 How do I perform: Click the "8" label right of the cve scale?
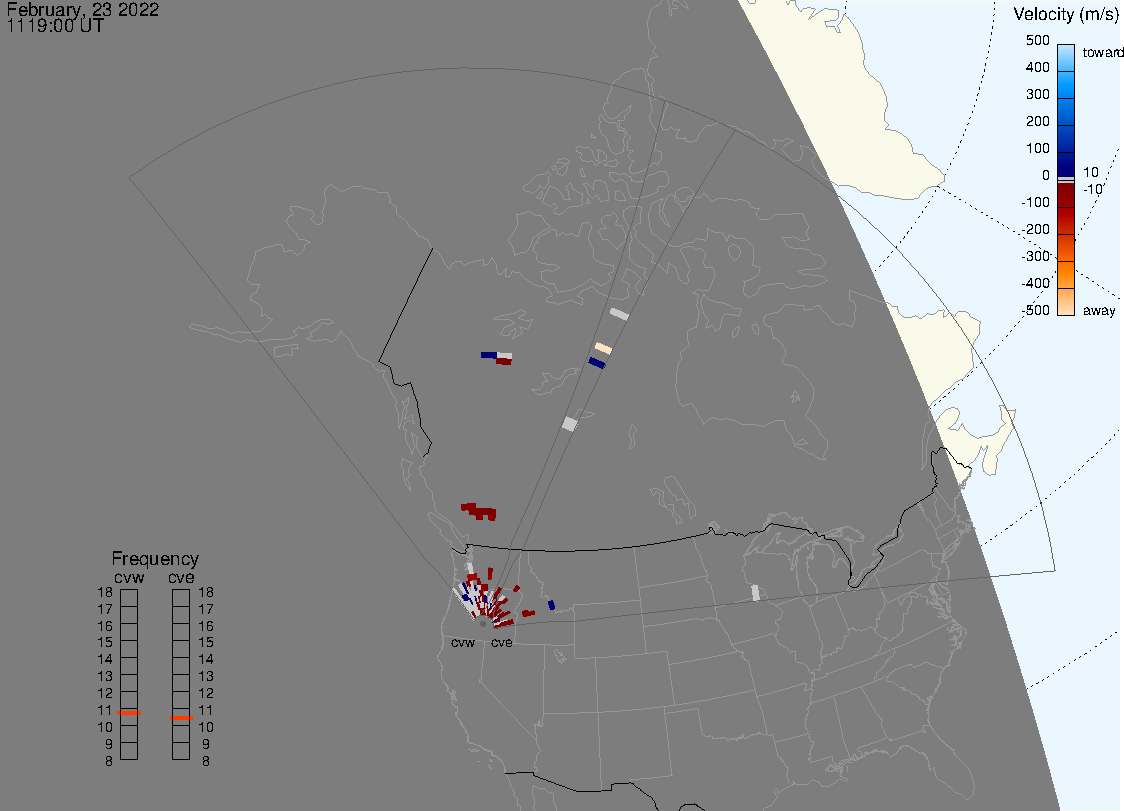206,762
